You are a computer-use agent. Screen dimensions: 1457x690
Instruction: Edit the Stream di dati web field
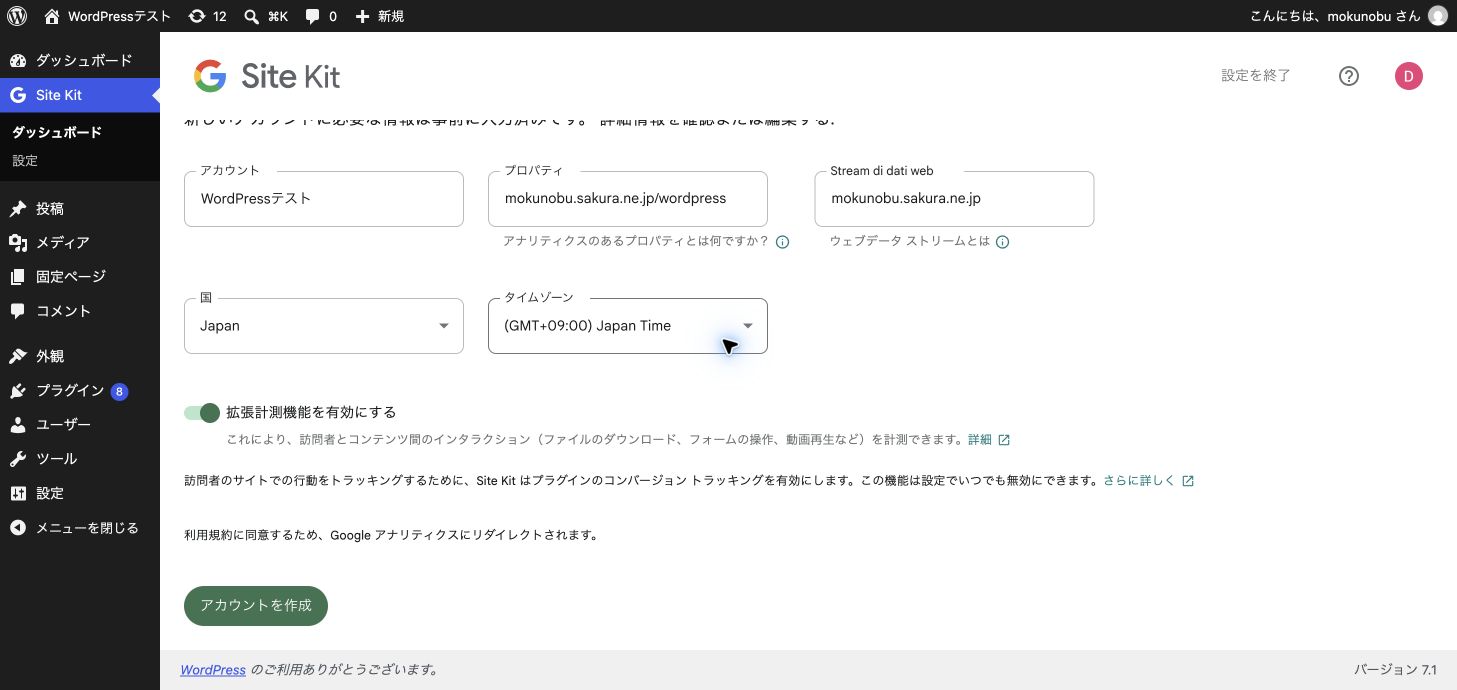click(x=954, y=199)
